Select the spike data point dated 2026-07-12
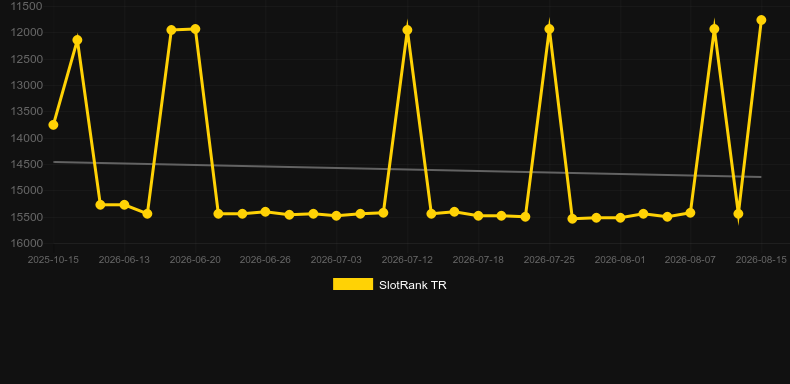 (x=407, y=30)
